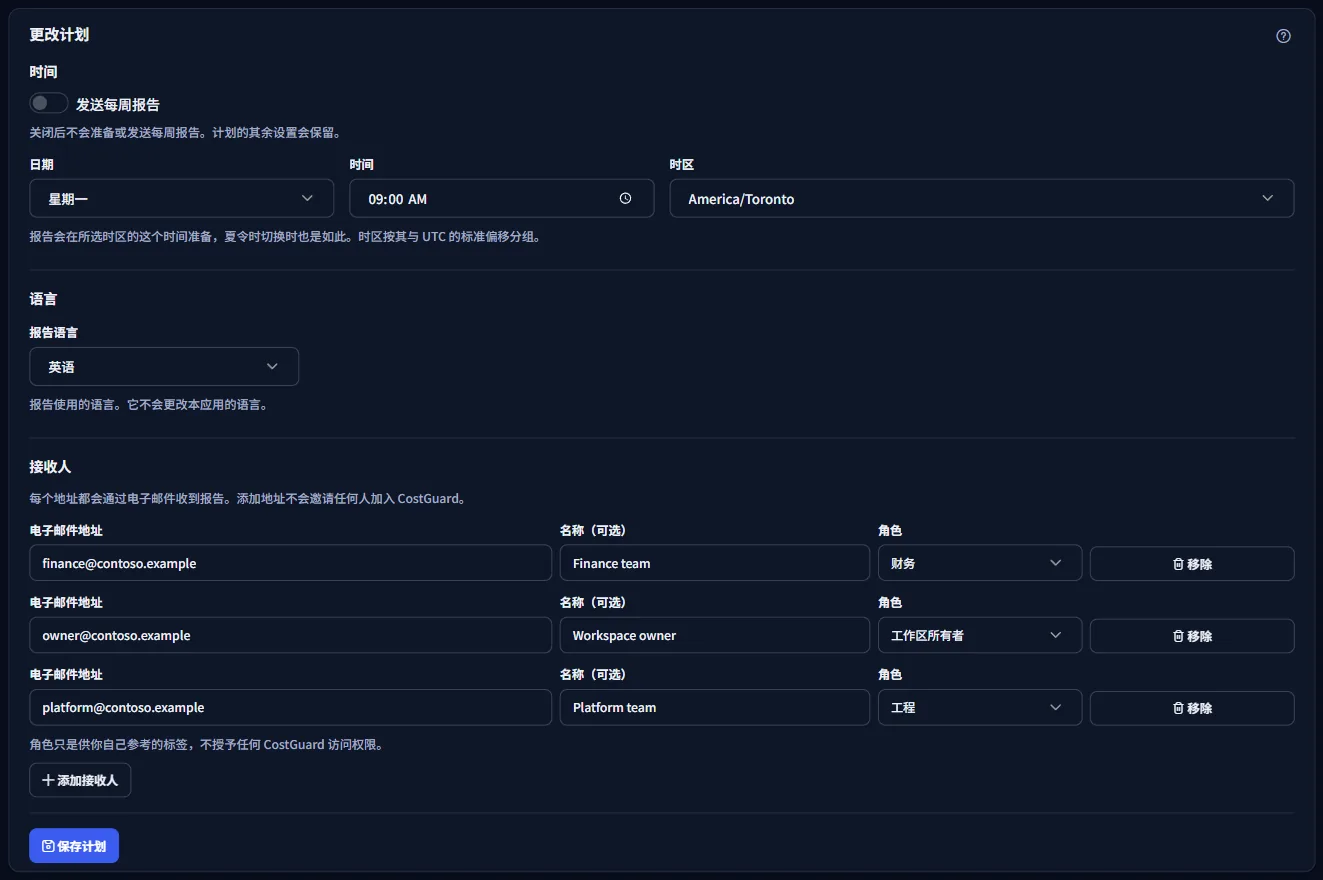Click the 报告会在所选时区的这个时间准备 hint text
The width and height of the screenshot is (1323, 880).
tap(286, 237)
